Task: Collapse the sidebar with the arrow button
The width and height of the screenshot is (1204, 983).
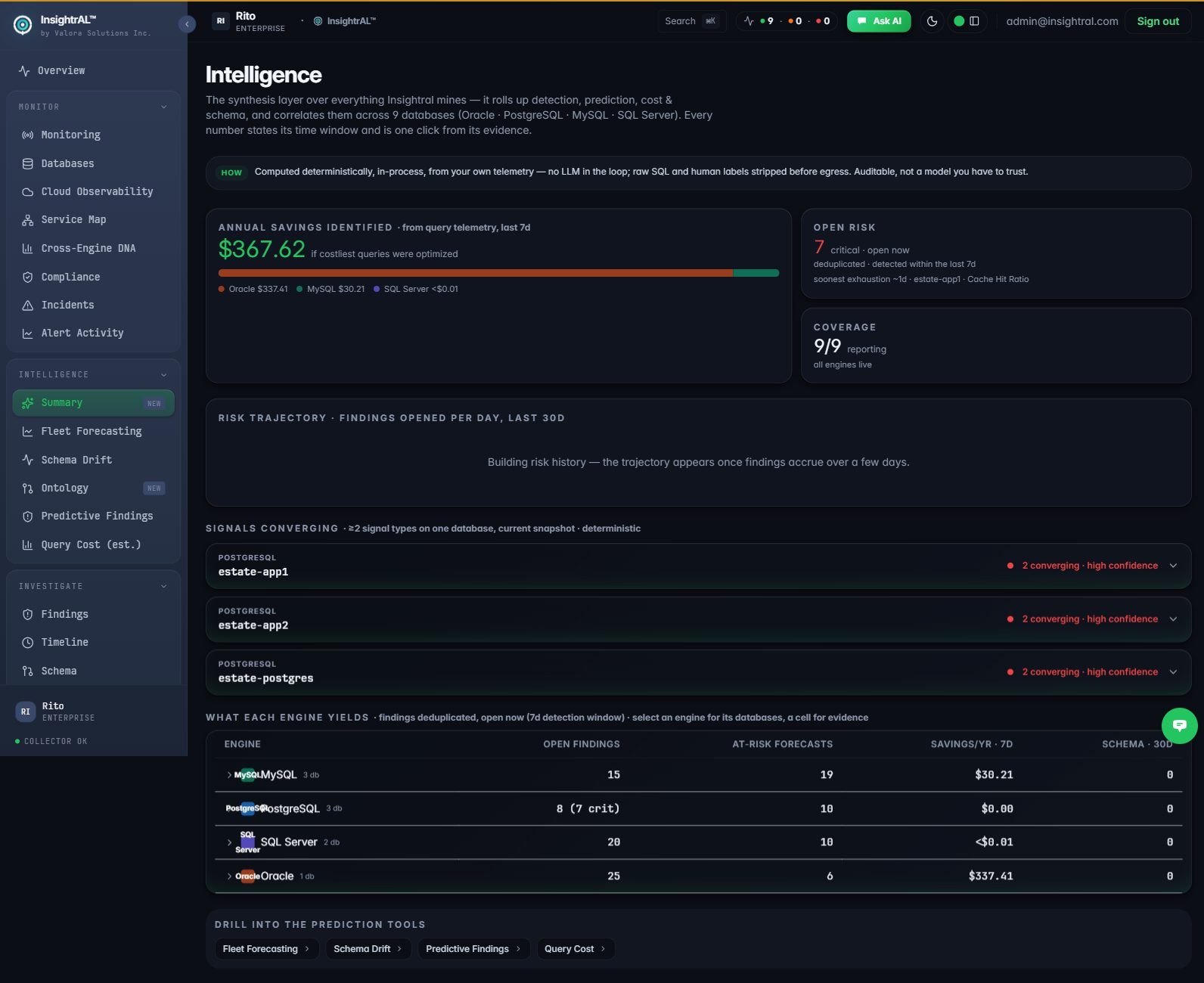Action: [x=187, y=24]
